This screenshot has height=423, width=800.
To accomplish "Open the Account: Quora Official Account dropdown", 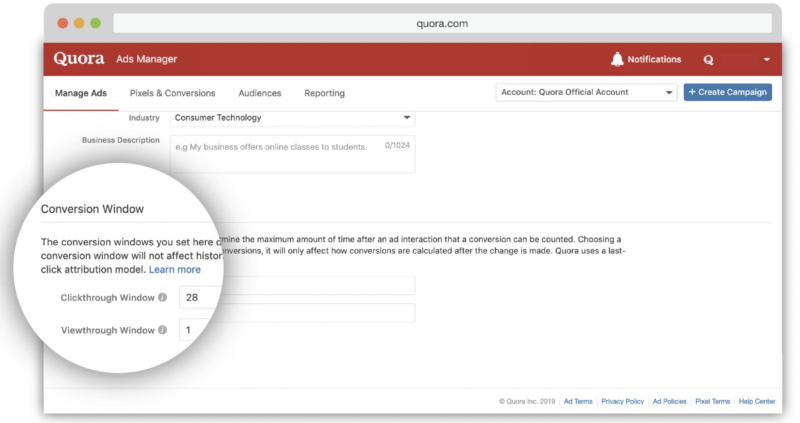I will coord(586,92).
